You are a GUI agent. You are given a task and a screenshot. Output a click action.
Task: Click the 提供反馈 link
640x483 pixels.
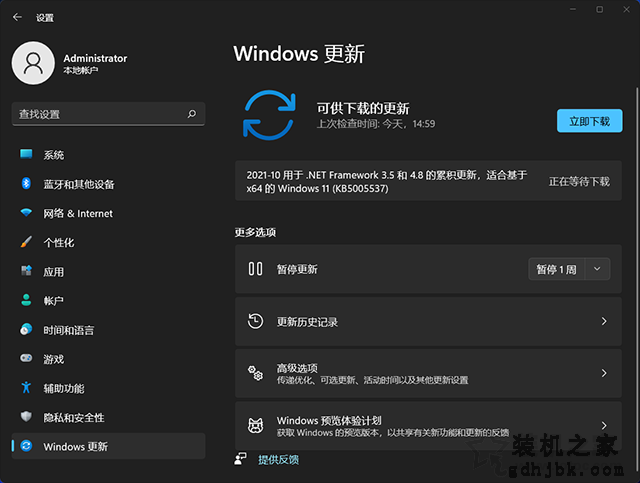tap(278, 460)
